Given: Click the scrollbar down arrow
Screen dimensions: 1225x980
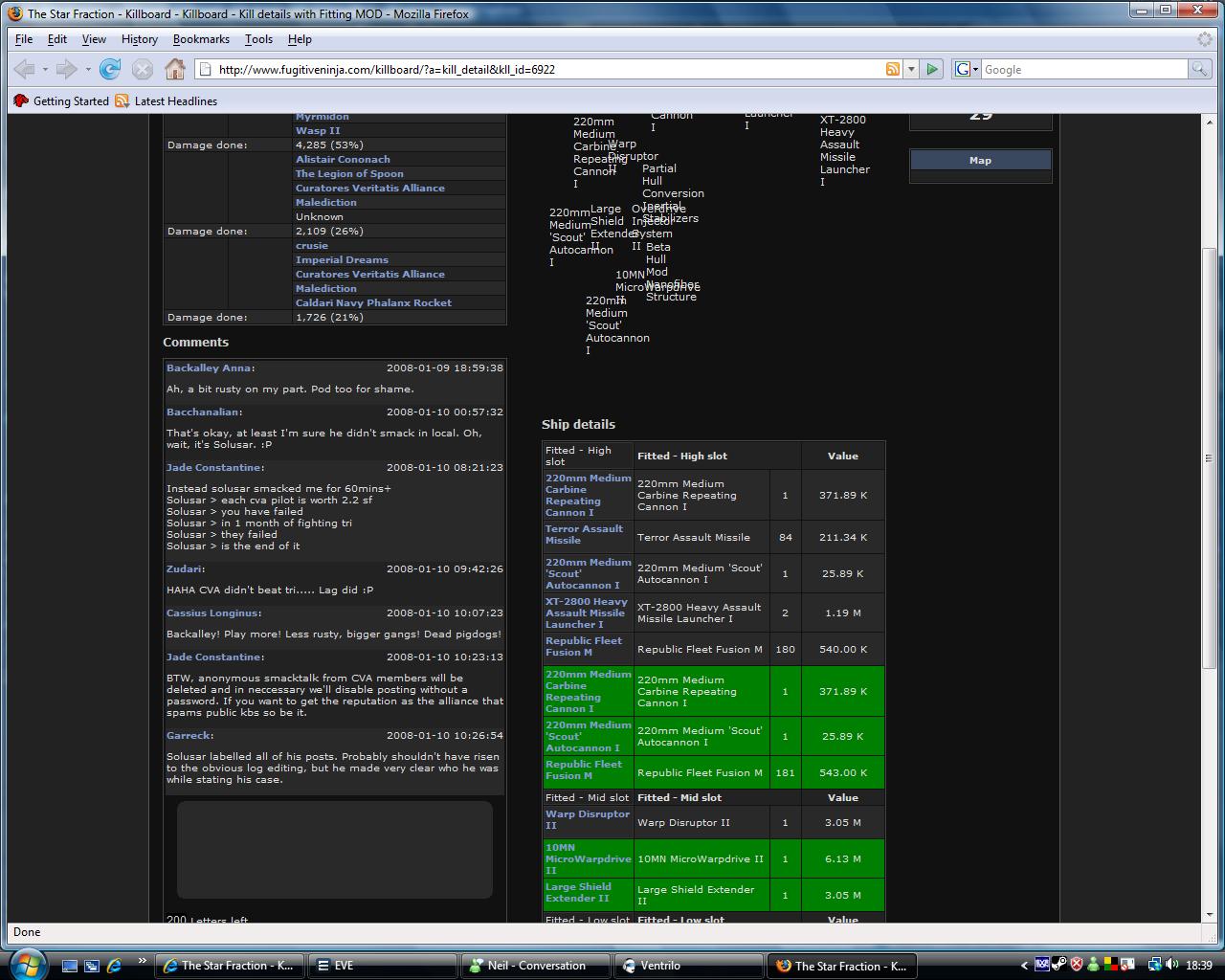Looking at the screenshot, I should pyautogui.click(x=1210, y=915).
